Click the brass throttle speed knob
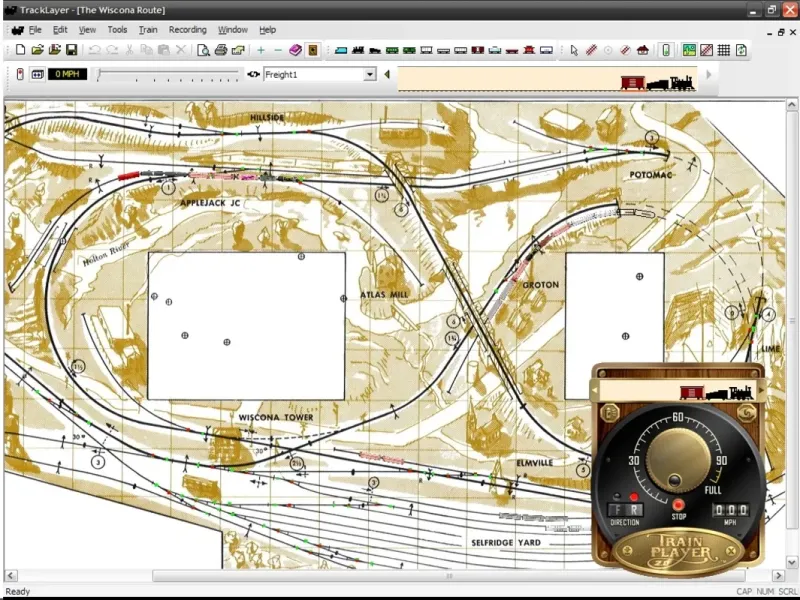 (x=678, y=460)
